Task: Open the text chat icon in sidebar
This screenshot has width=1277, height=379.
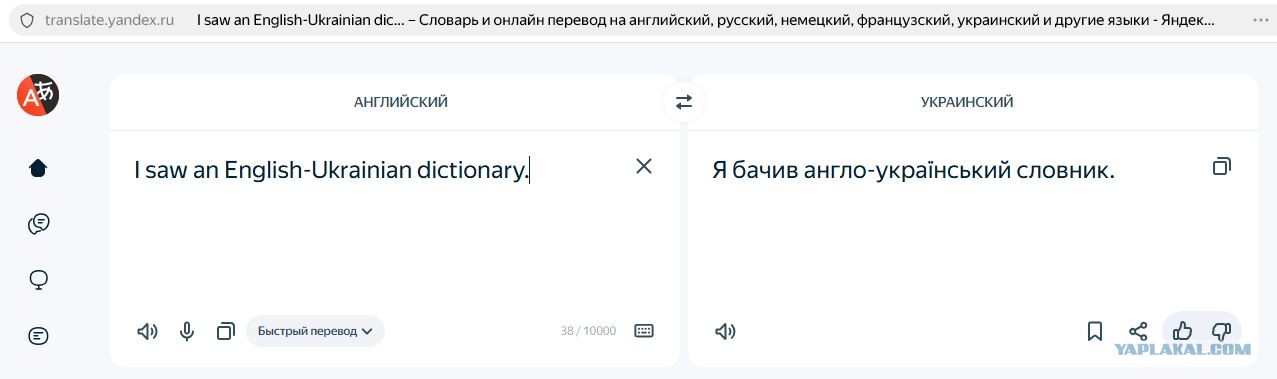Action: pyautogui.click(x=38, y=336)
